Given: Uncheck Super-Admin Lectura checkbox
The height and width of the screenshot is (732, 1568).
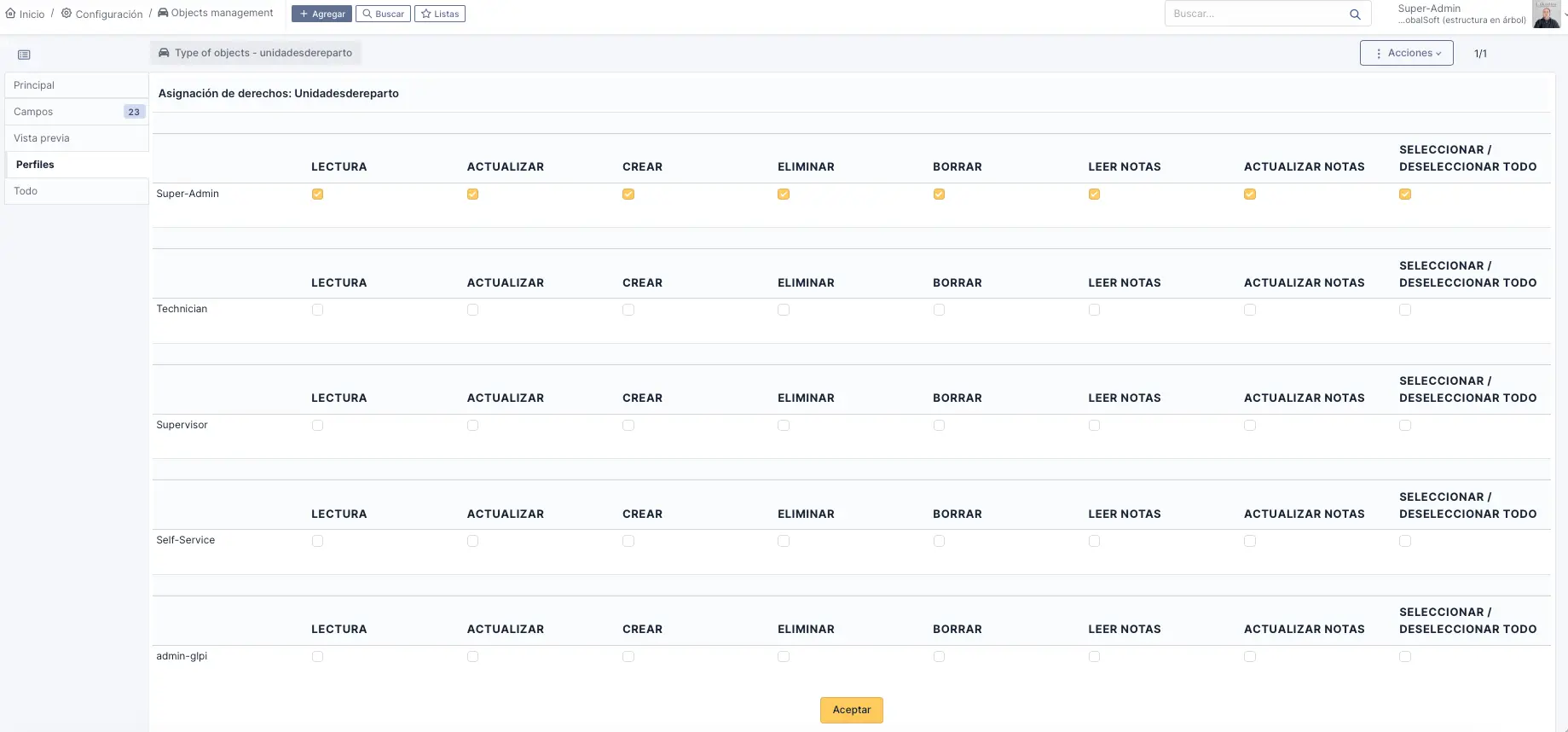Looking at the screenshot, I should click(x=317, y=195).
